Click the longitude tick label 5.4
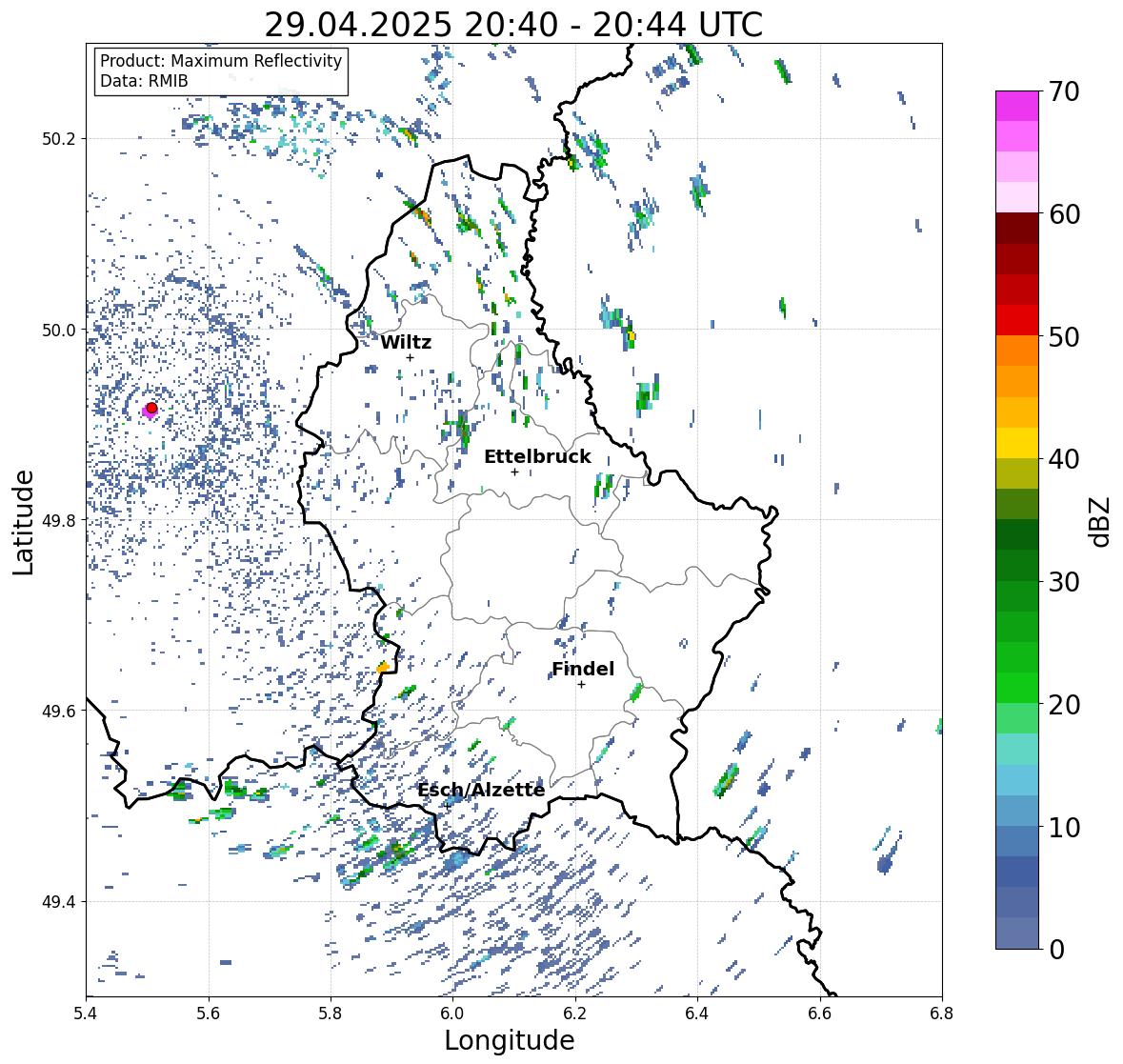 [86, 1014]
